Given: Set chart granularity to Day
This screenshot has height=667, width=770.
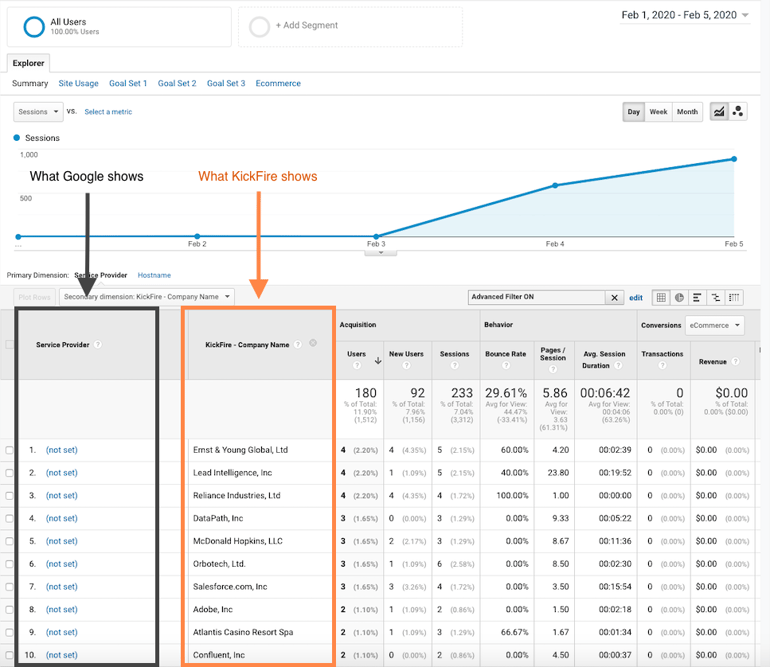Looking at the screenshot, I should click(x=633, y=112).
